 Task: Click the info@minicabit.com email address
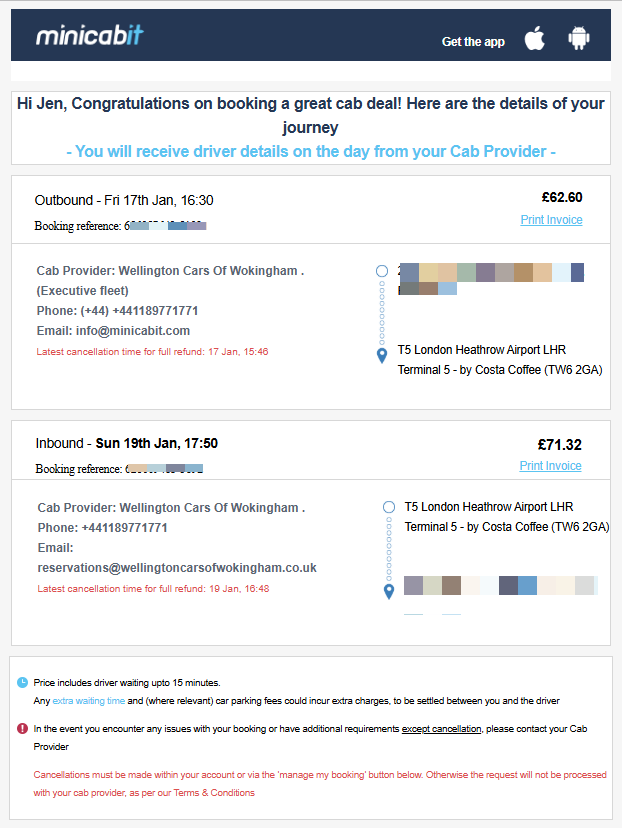[133, 331]
